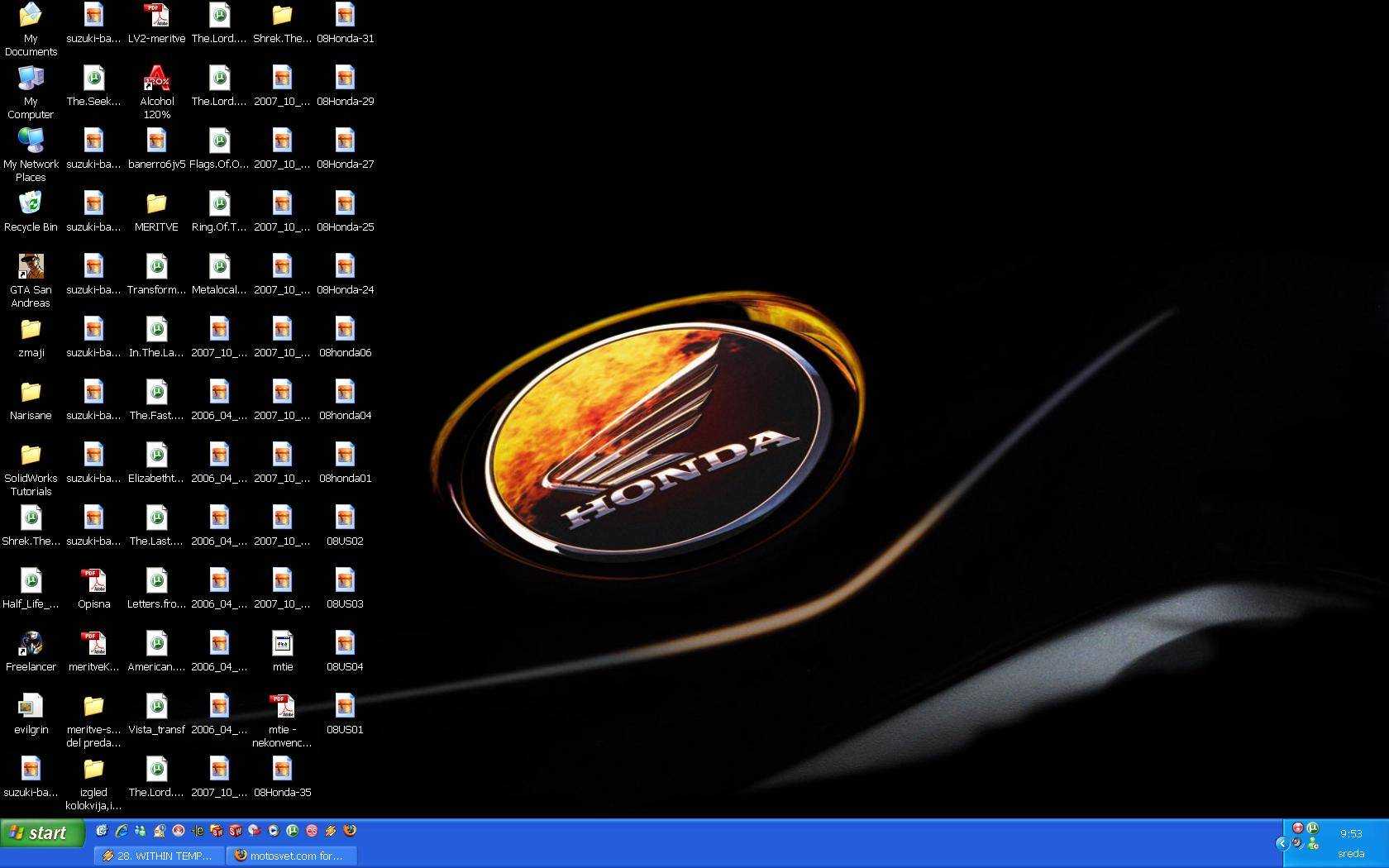
Task: Select the The.Fast... torrent file
Action: (x=156, y=400)
